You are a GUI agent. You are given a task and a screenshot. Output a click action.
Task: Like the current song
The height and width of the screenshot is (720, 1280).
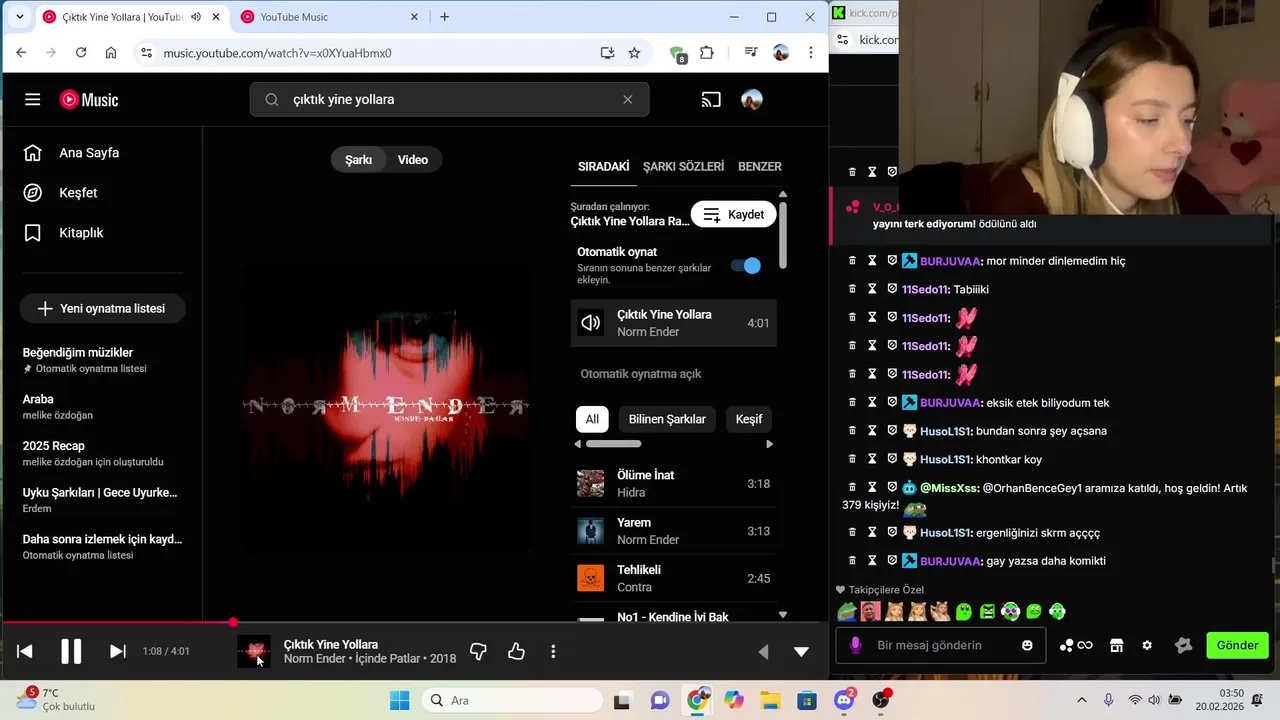516,651
